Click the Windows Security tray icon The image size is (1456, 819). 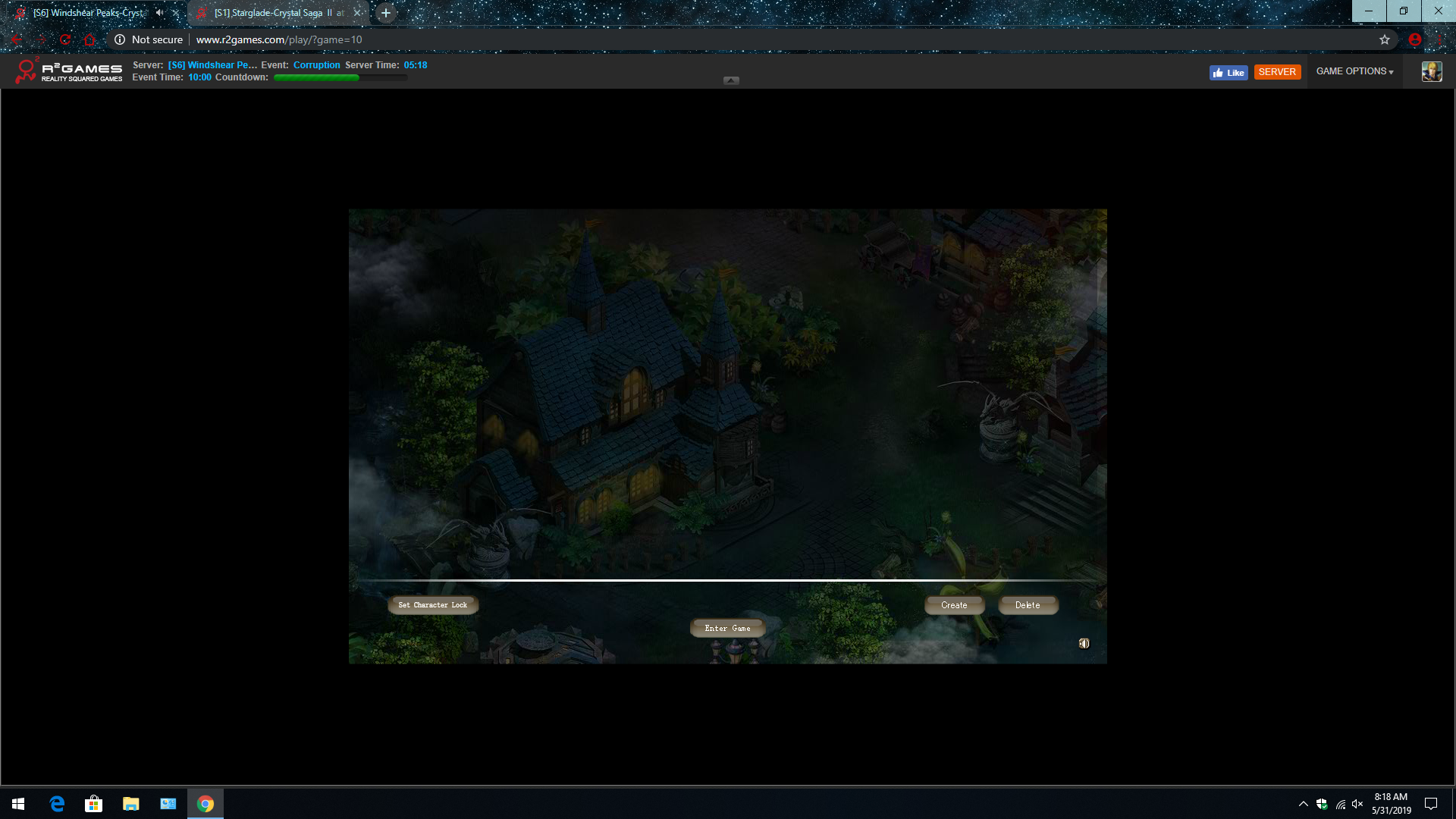click(x=1322, y=804)
